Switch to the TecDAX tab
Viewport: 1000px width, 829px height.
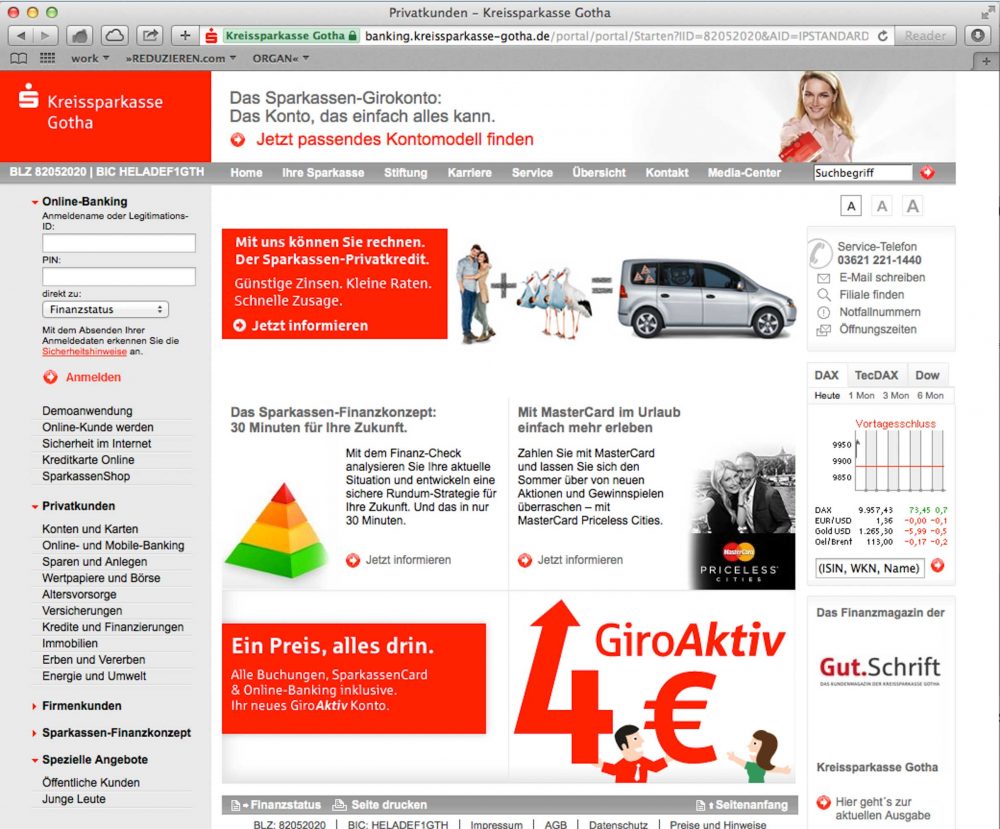[x=876, y=375]
